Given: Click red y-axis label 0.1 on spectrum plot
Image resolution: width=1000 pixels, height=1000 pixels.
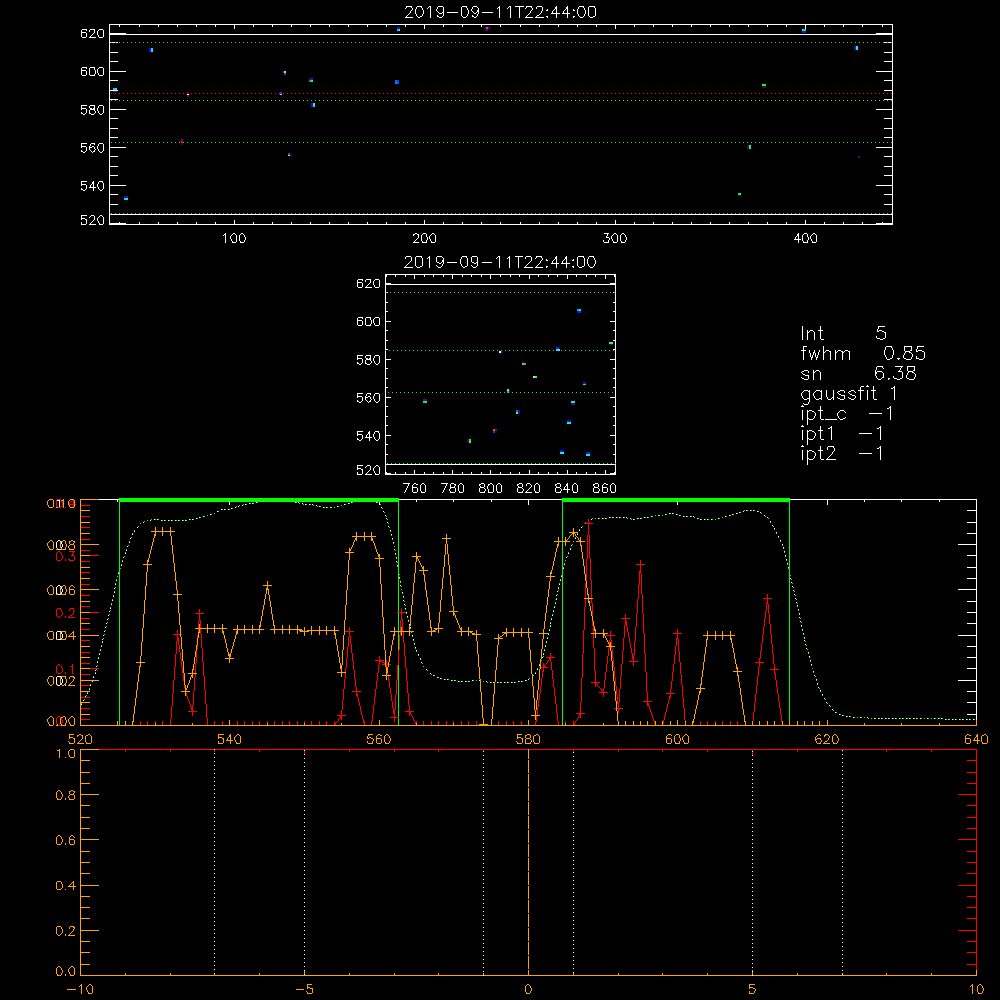Looking at the screenshot, I should tap(66, 669).
